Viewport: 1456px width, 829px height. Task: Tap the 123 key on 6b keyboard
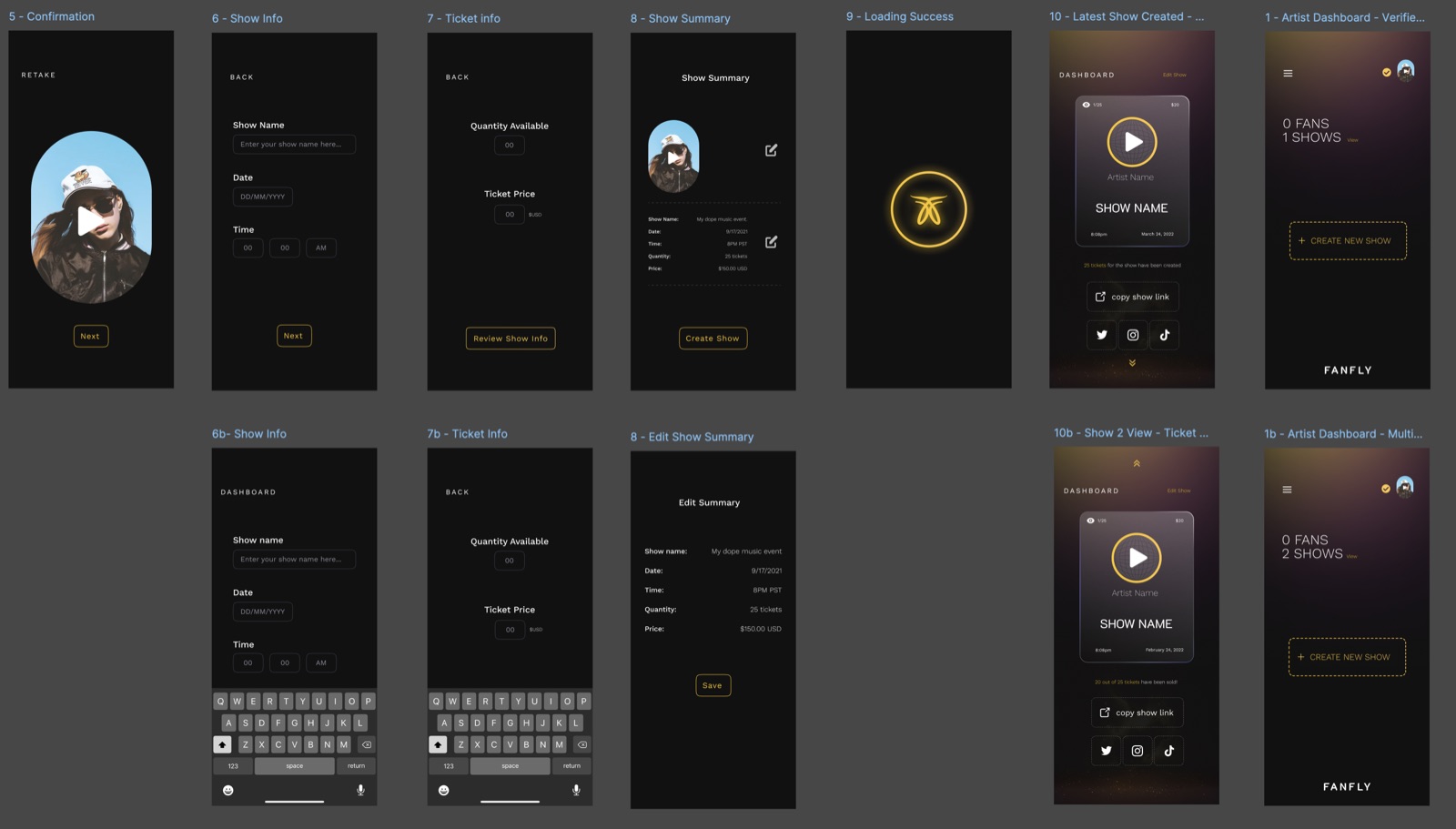pyautogui.click(x=233, y=766)
